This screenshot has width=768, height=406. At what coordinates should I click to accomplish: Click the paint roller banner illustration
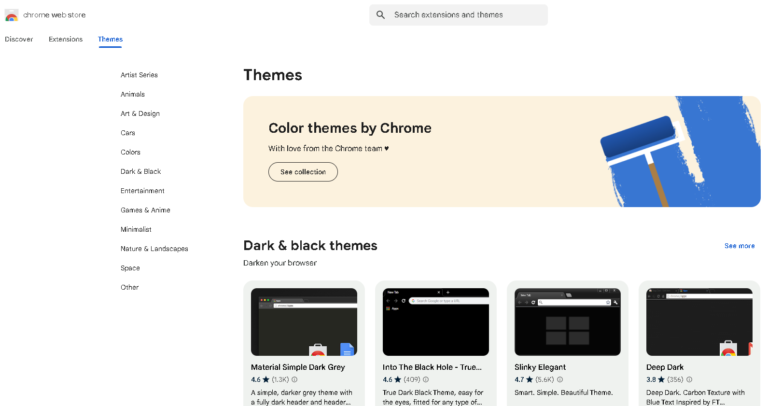tap(679, 151)
